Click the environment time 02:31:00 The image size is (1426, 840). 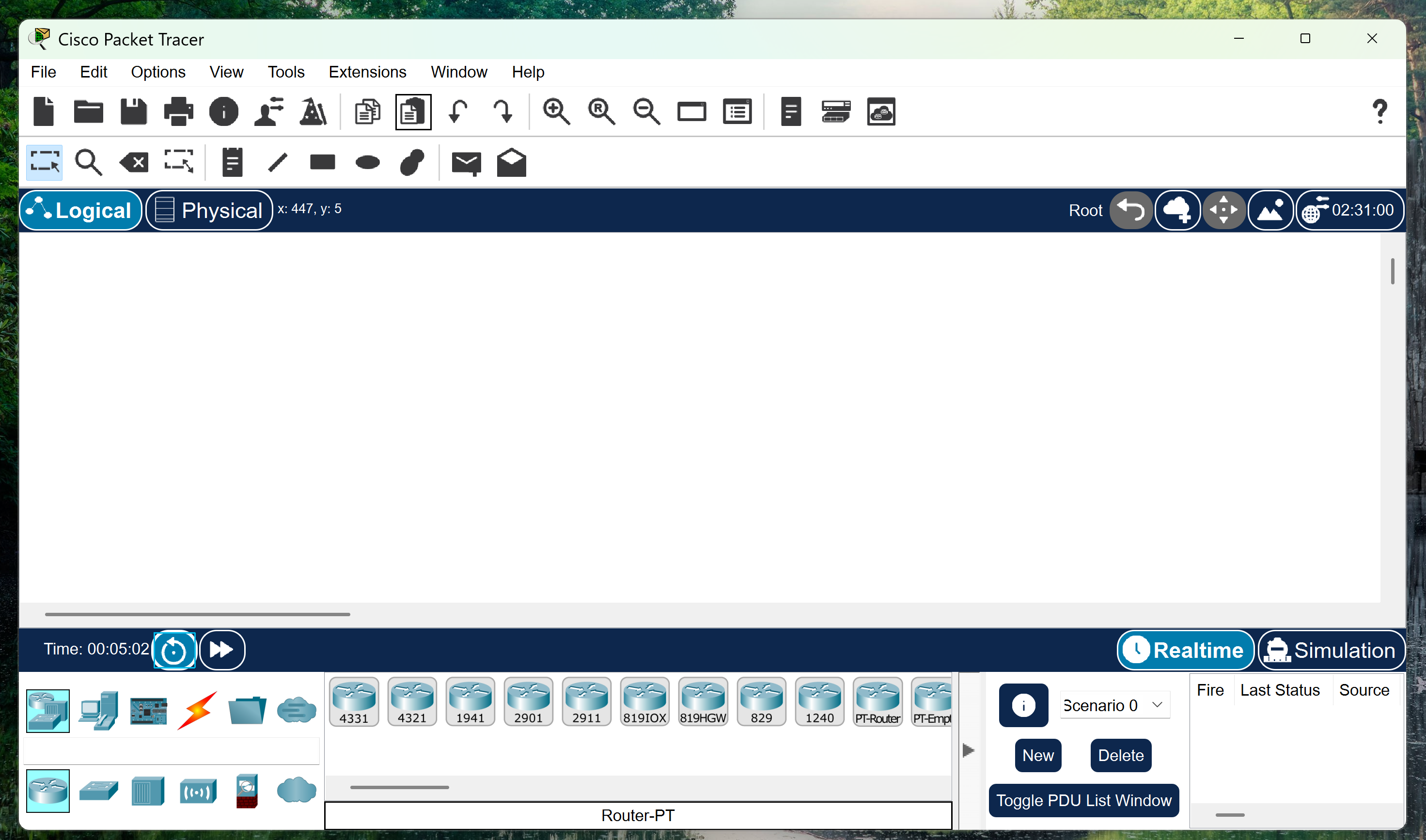(1349, 210)
